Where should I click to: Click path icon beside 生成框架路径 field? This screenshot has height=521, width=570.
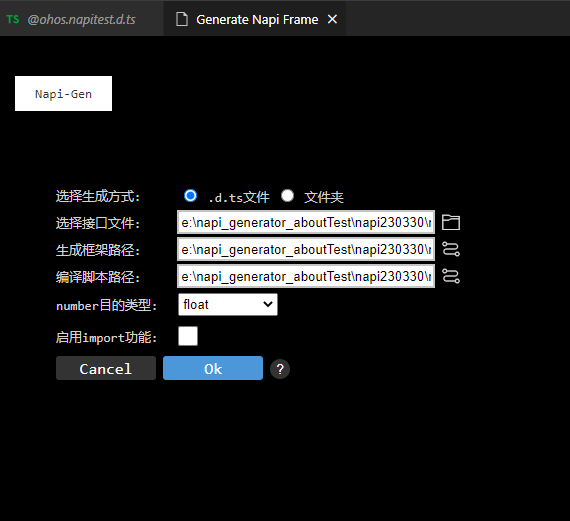pyautogui.click(x=451, y=249)
